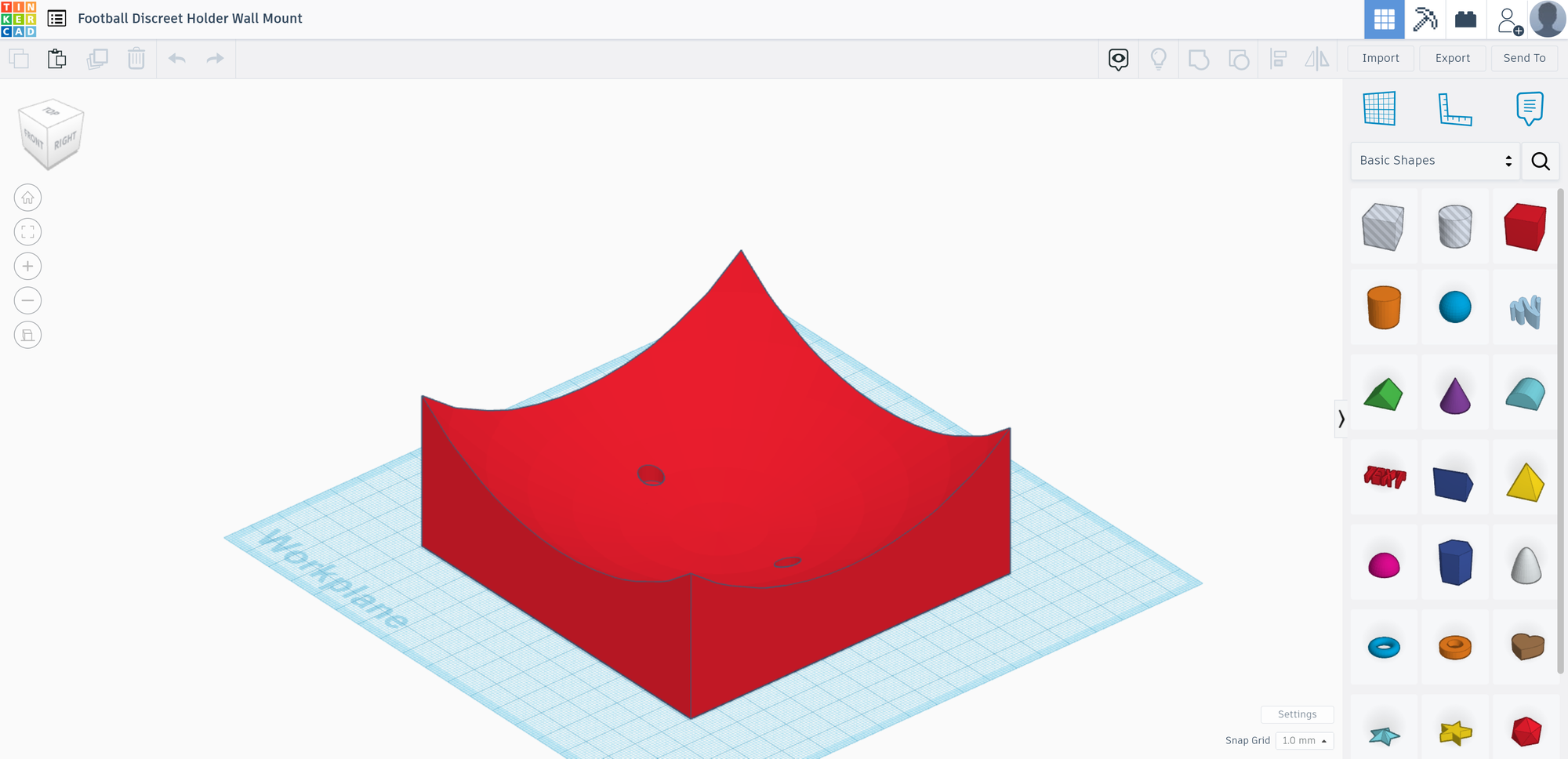Pick the navy Polygon shape
The height and width of the screenshot is (759, 1568).
tap(1456, 562)
